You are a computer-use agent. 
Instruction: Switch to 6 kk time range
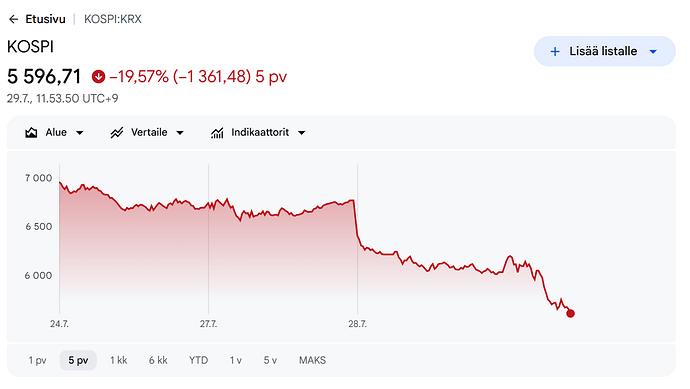pyautogui.click(x=158, y=360)
